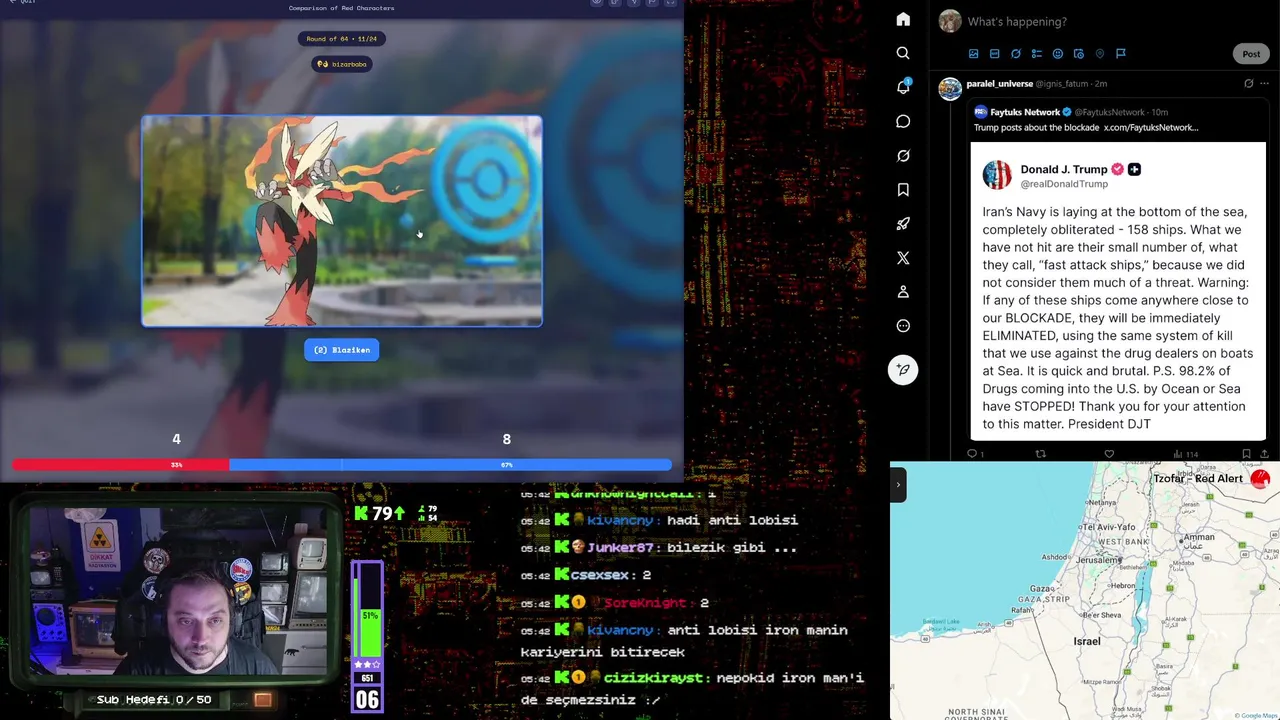The height and width of the screenshot is (720, 1280).
Task: Insert an emoji in the post
Action: [1057, 54]
